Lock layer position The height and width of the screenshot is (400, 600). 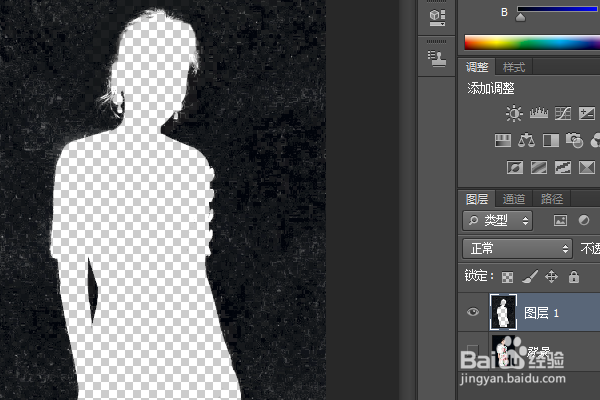[x=551, y=276]
